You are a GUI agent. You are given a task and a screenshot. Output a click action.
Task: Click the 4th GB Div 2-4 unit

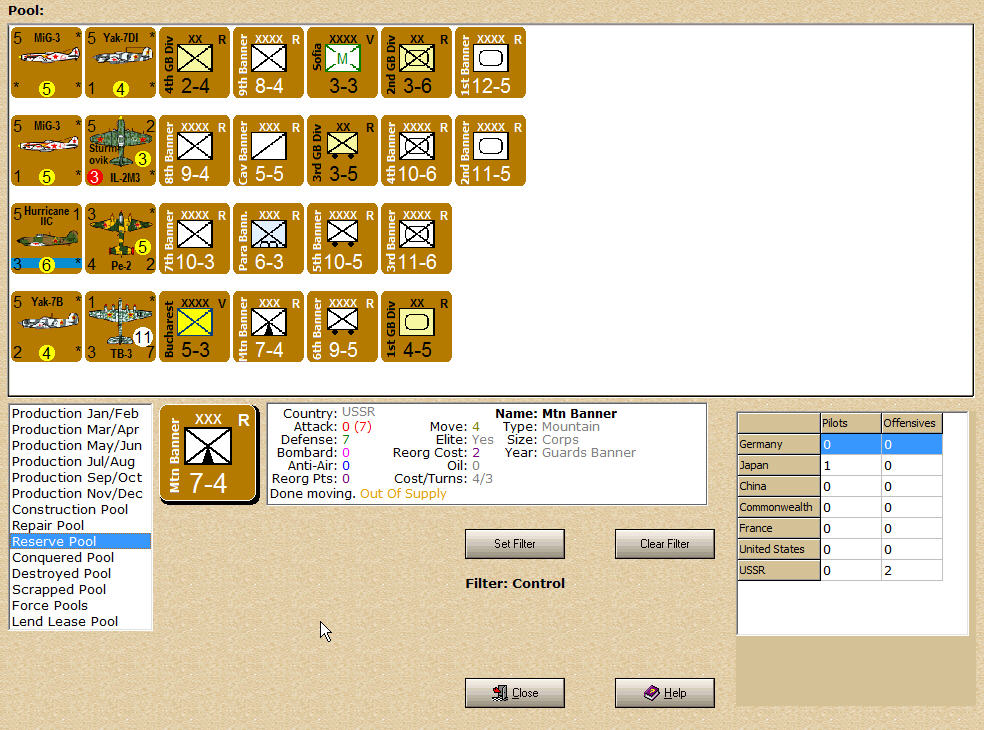pos(195,62)
